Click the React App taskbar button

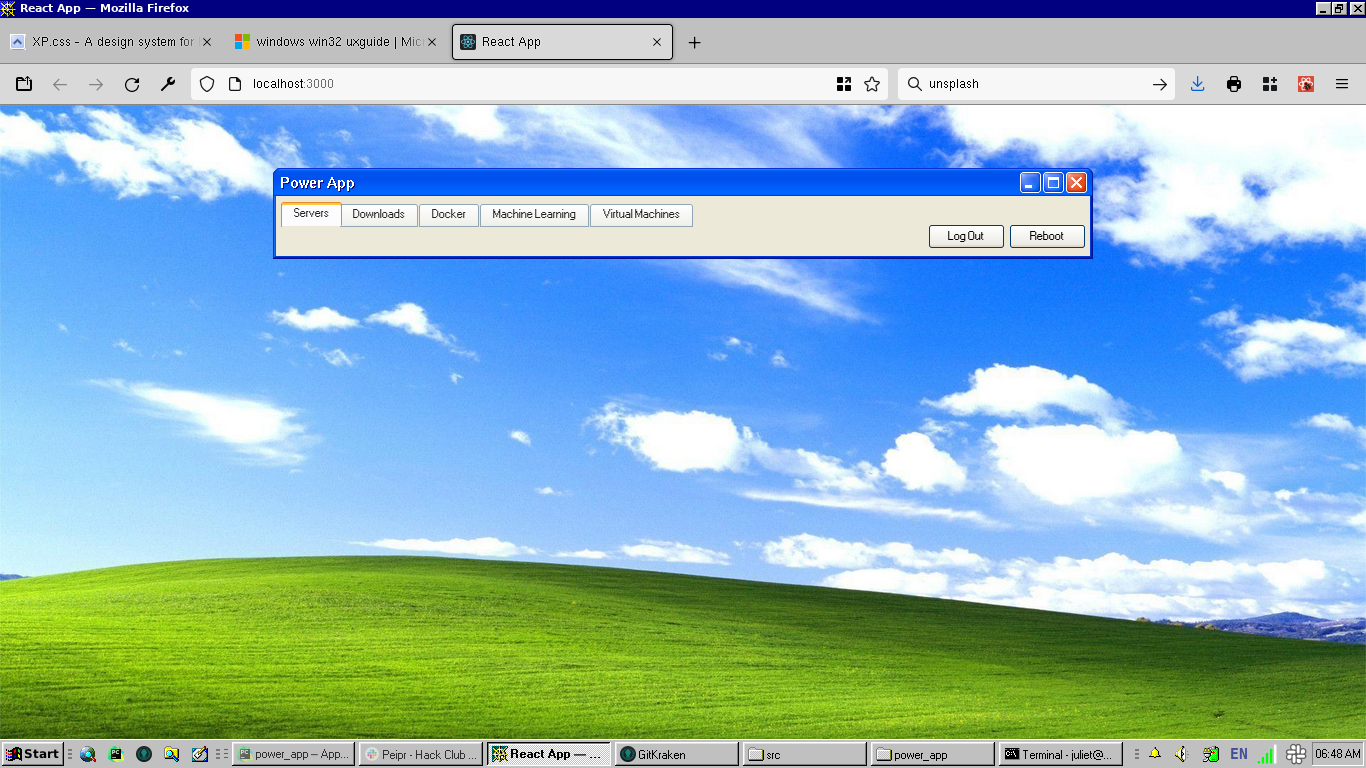(549, 754)
